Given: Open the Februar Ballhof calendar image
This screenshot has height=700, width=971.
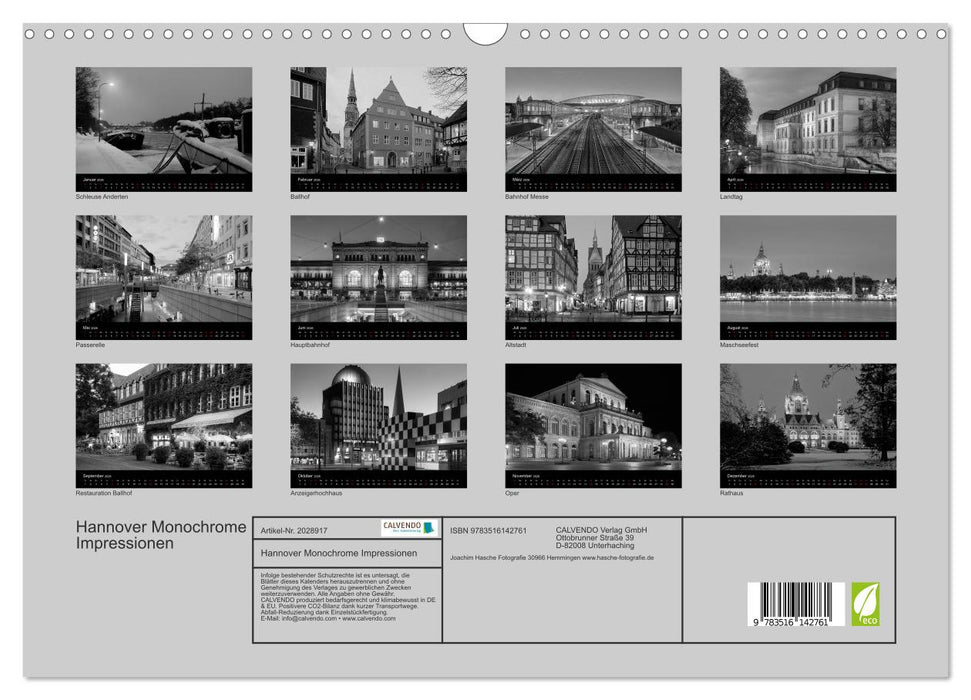Looking at the screenshot, I should point(380,125).
